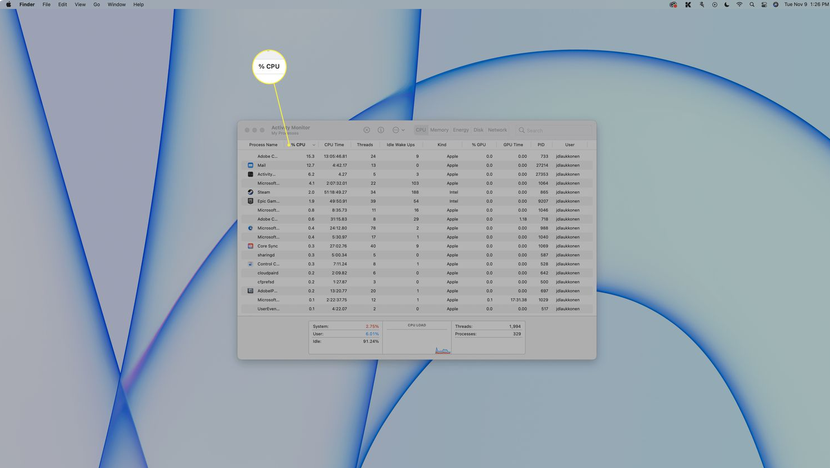
Task: Toggle sort arrow in % CPU column header
Action: point(313,145)
